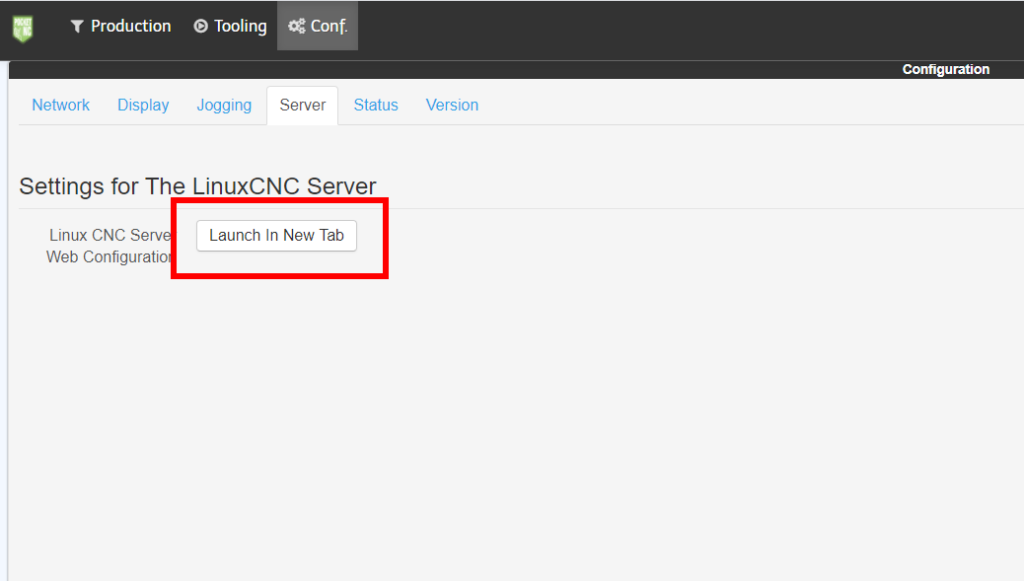This screenshot has height=581, width=1024.
Task: Open the Jogging tab
Action: 224,105
